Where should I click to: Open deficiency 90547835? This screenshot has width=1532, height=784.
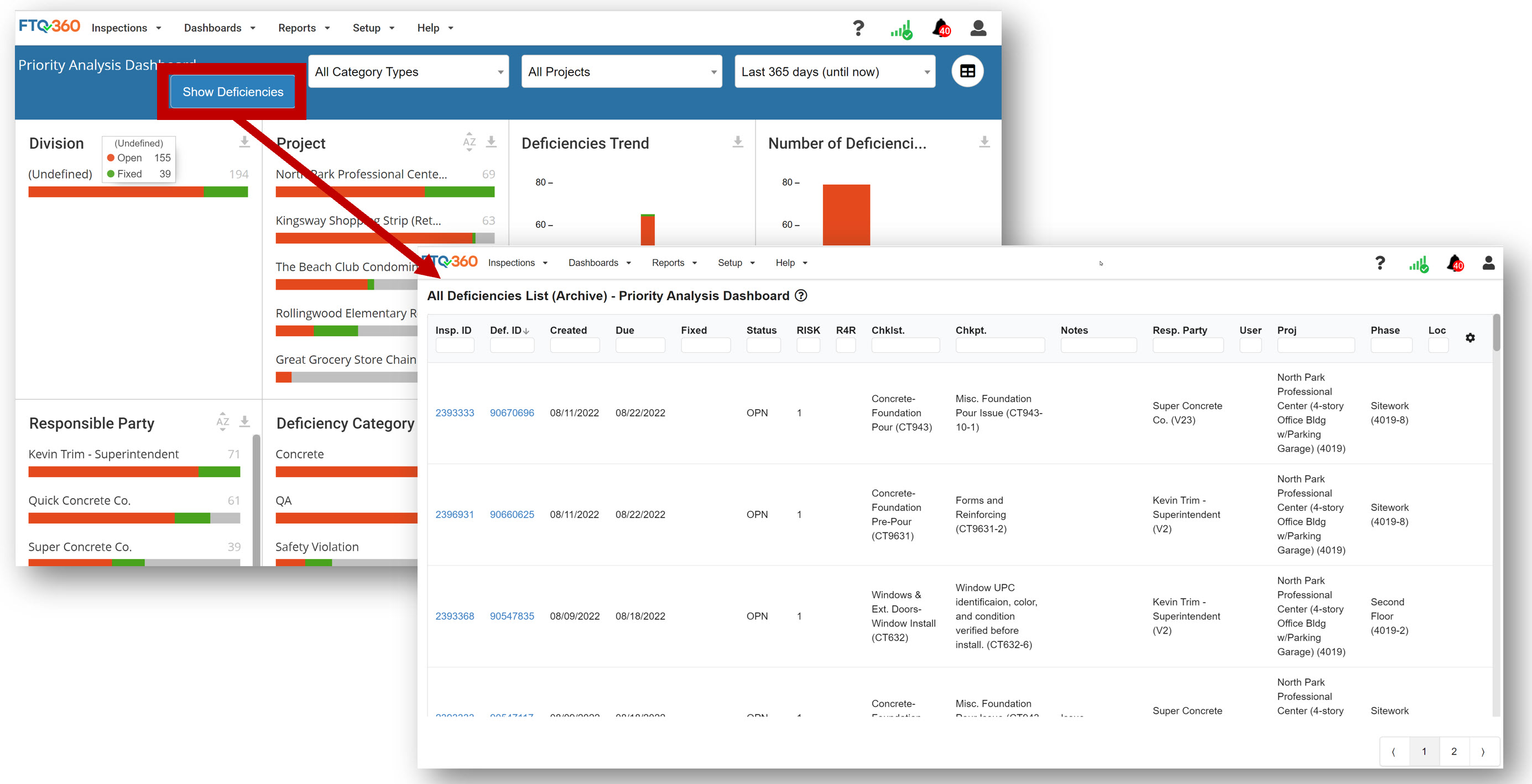coord(512,616)
